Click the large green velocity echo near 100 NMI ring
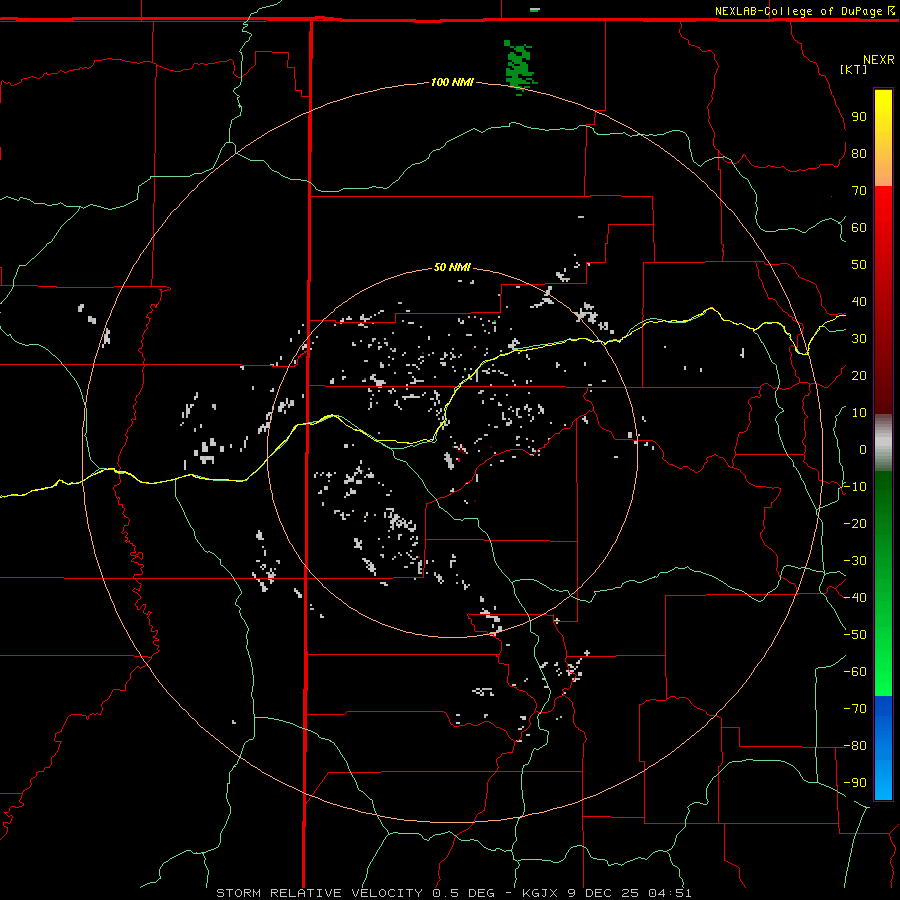The width and height of the screenshot is (900, 900). tap(519, 66)
